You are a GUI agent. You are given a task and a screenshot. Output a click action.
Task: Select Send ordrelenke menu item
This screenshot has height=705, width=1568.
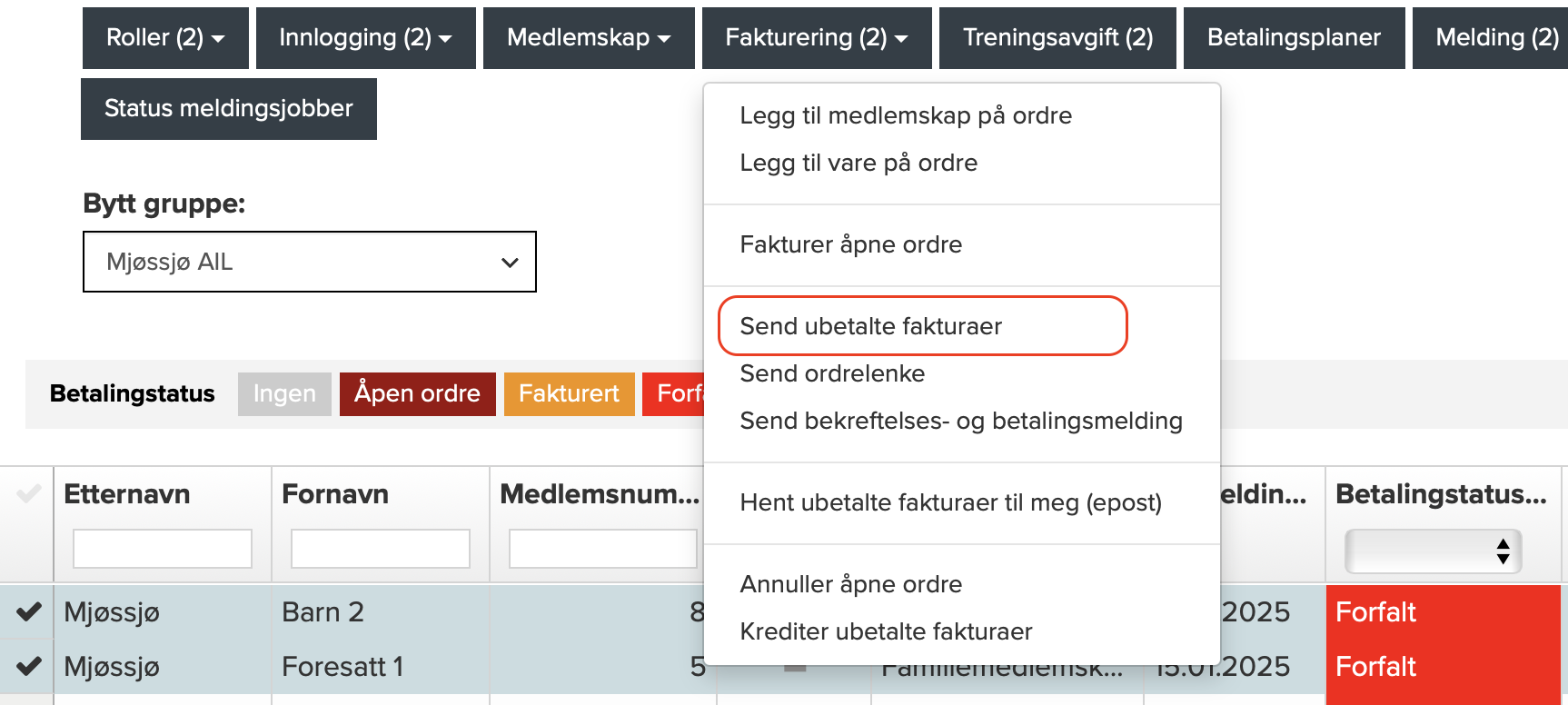point(961,373)
